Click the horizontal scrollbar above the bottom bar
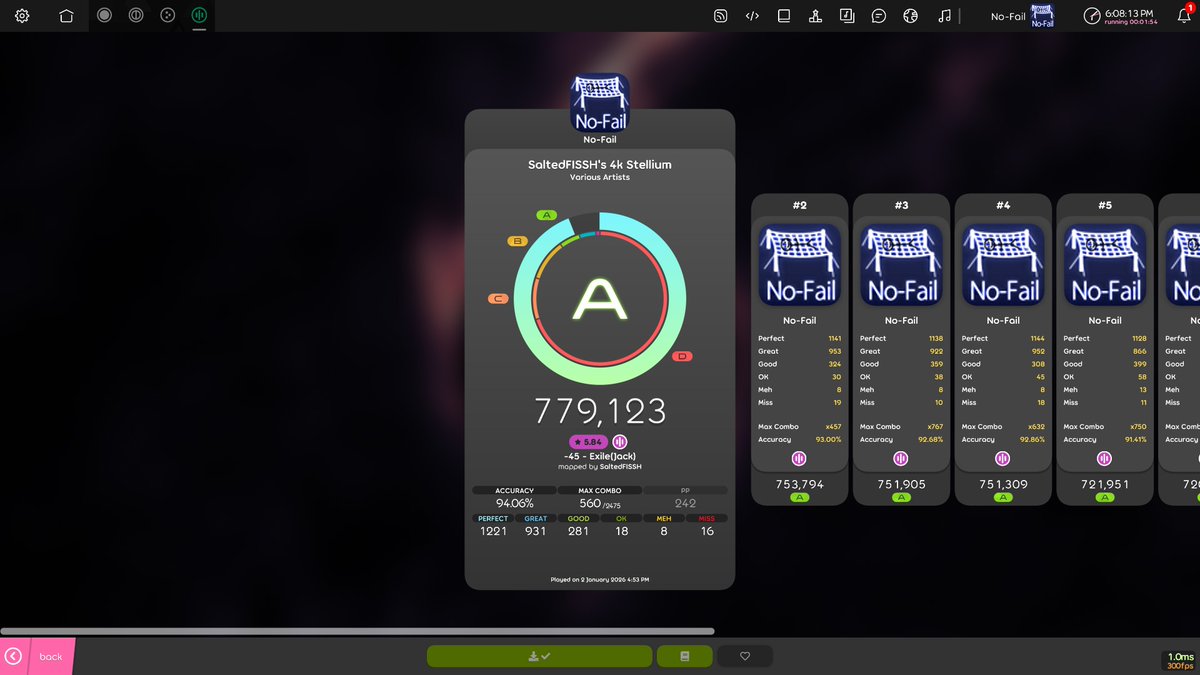1200x675 pixels. (357, 631)
